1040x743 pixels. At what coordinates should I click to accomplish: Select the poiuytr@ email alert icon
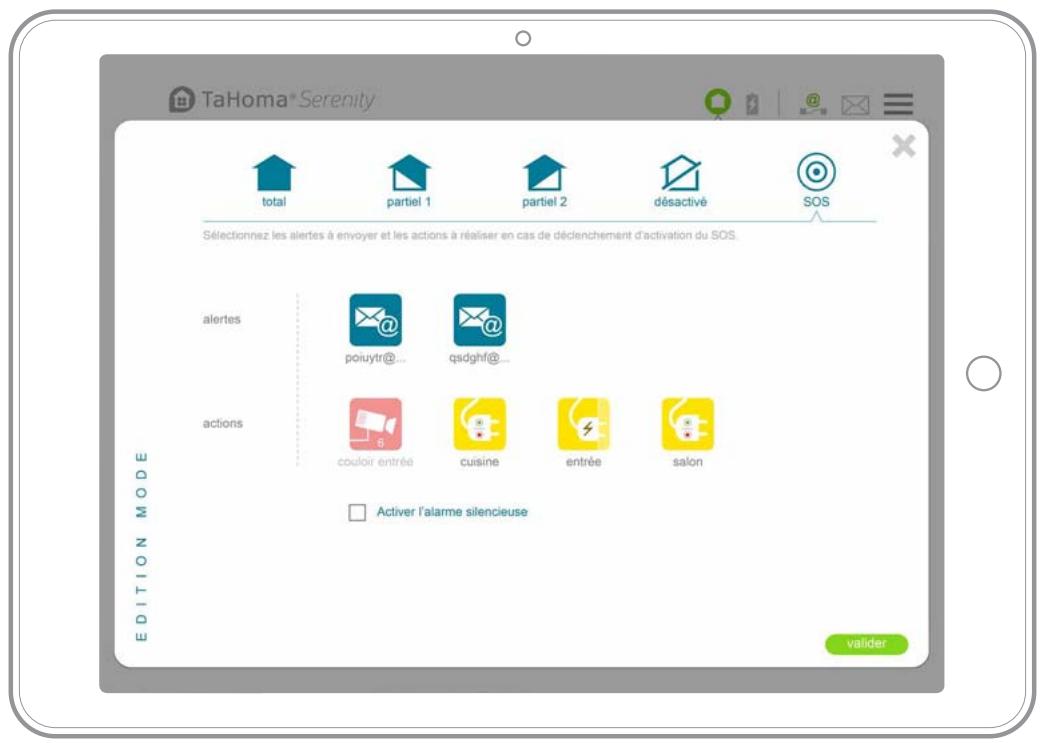coord(375,320)
